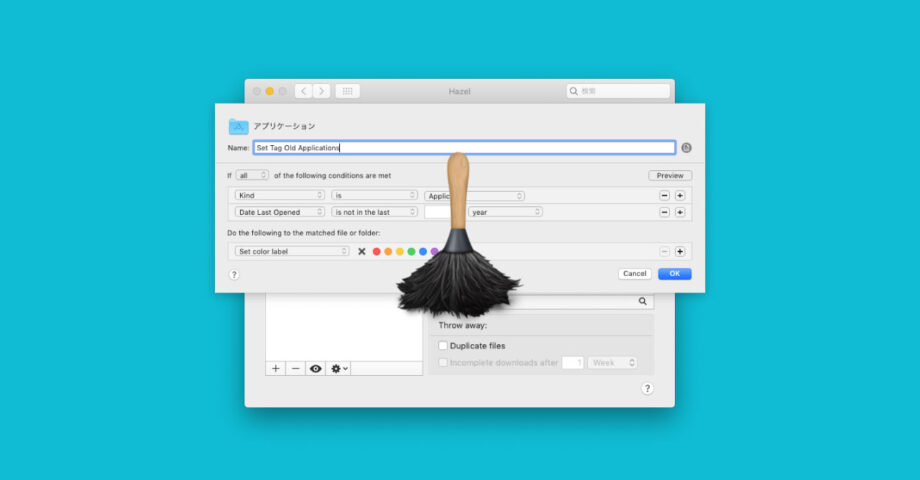Open the rule dialog help button

pos(234,274)
